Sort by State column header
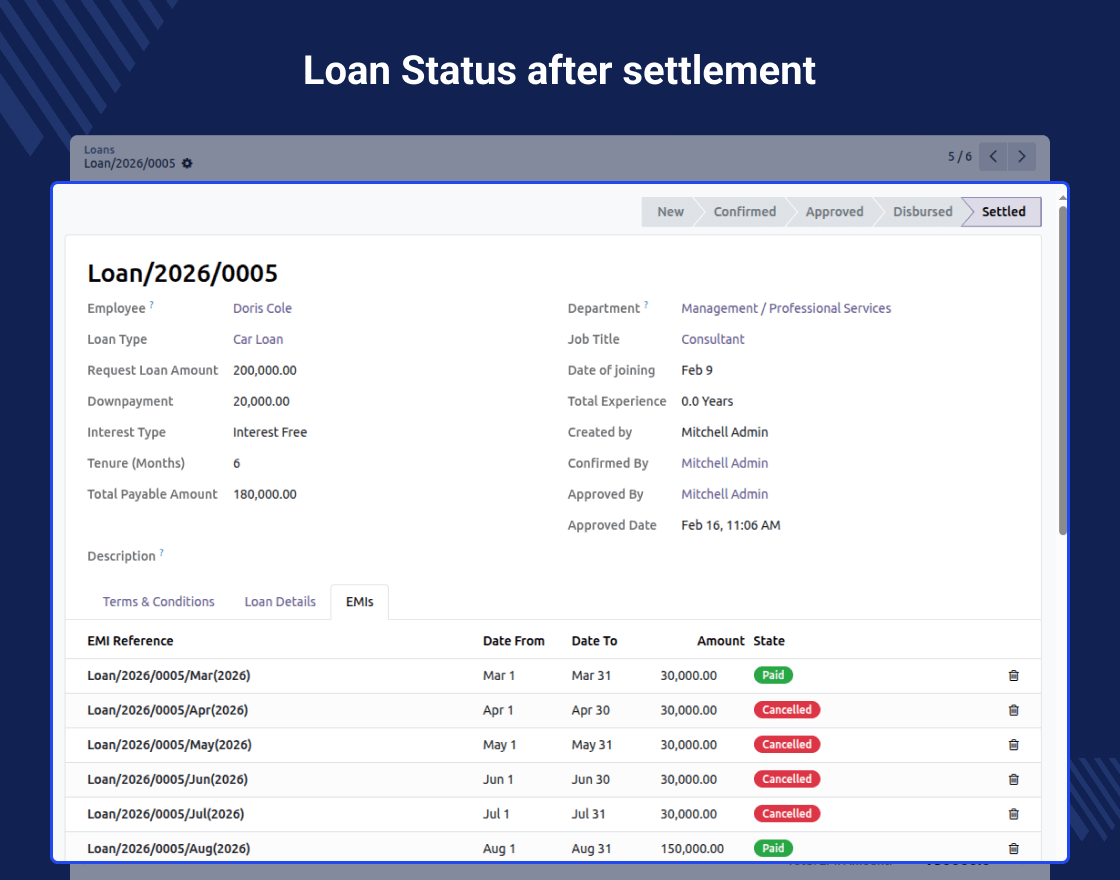Image resolution: width=1120 pixels, height=880 pixels. tap(769, 641)
